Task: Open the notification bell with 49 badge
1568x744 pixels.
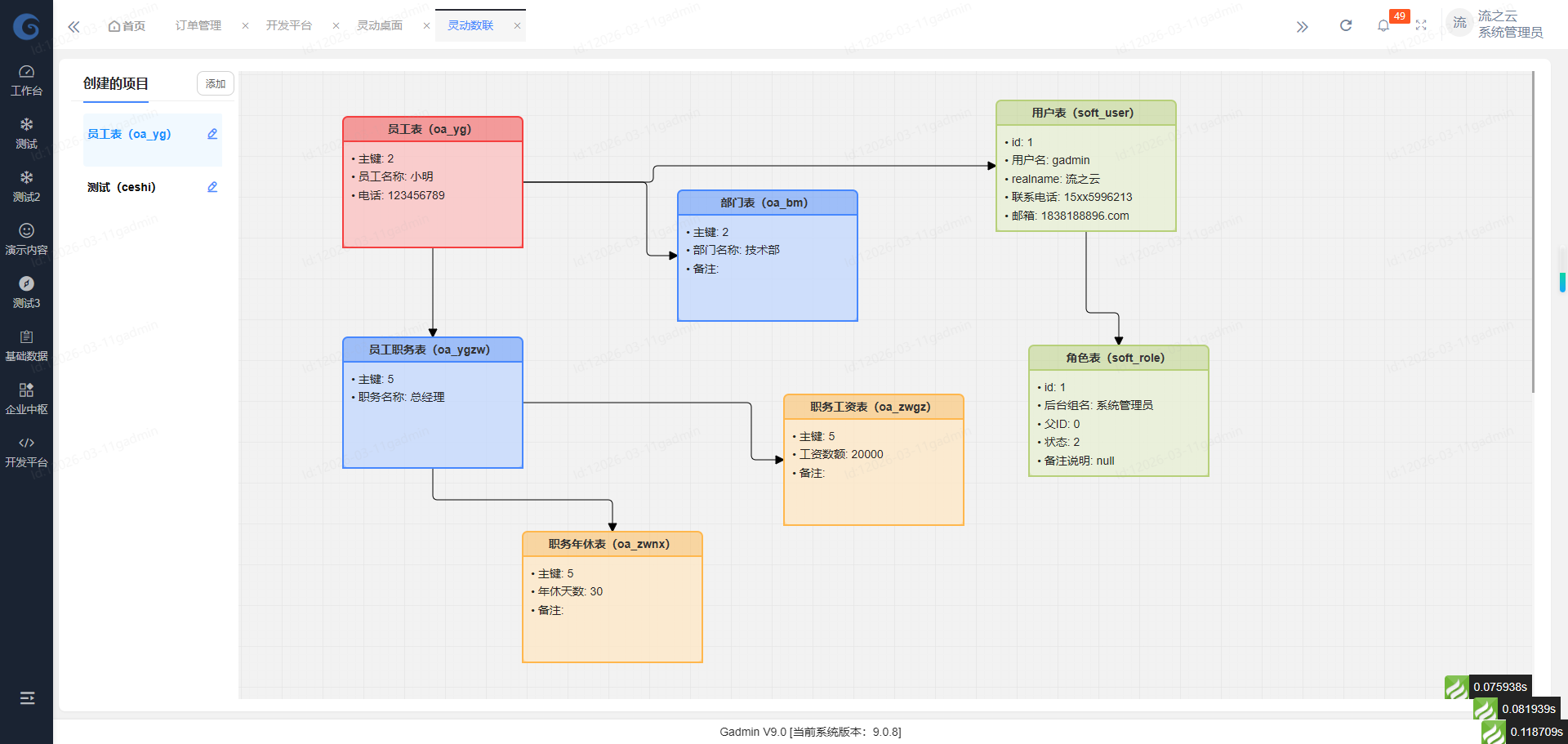Action: pyautogui.click(x=1383, y=25)
